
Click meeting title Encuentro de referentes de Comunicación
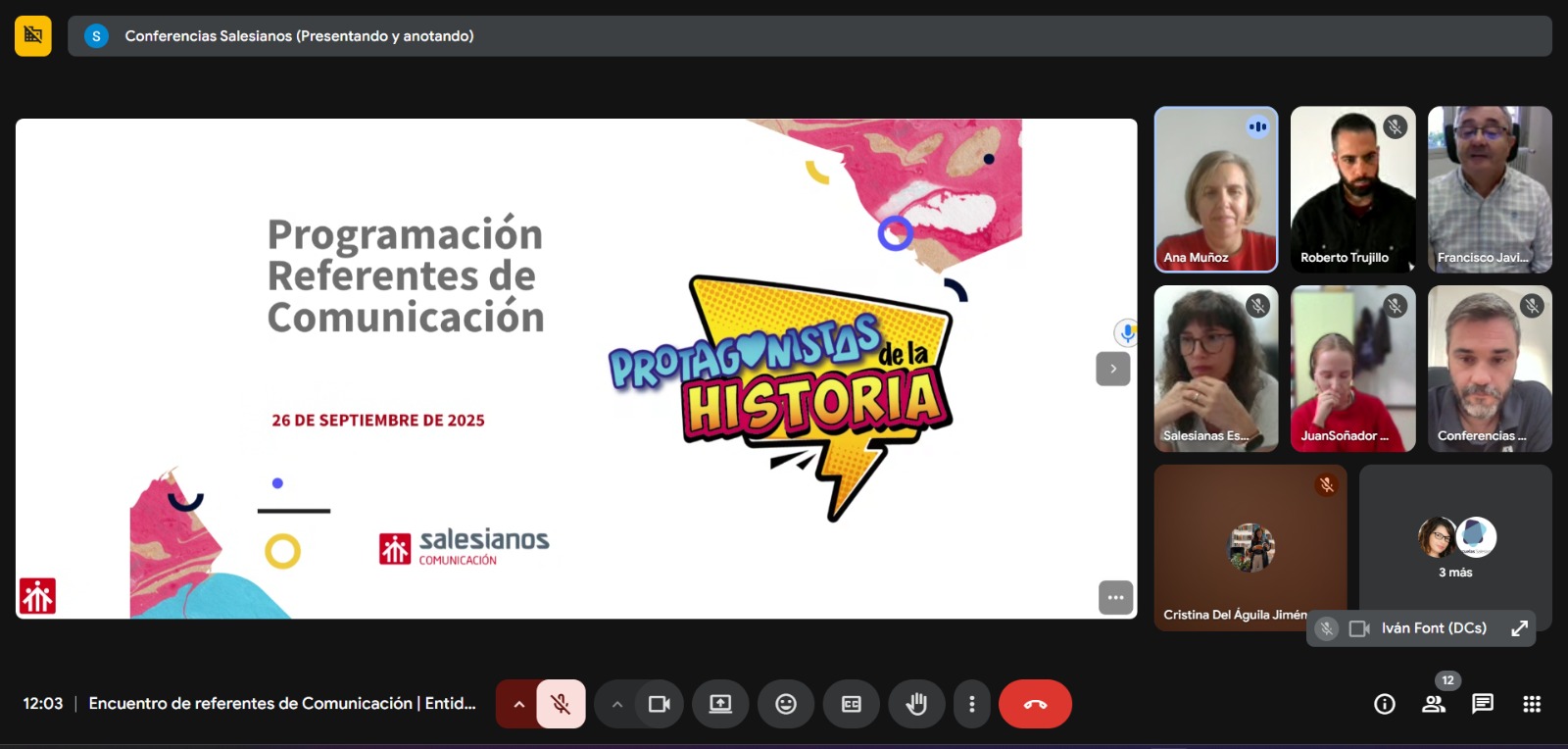coord(282,704)
